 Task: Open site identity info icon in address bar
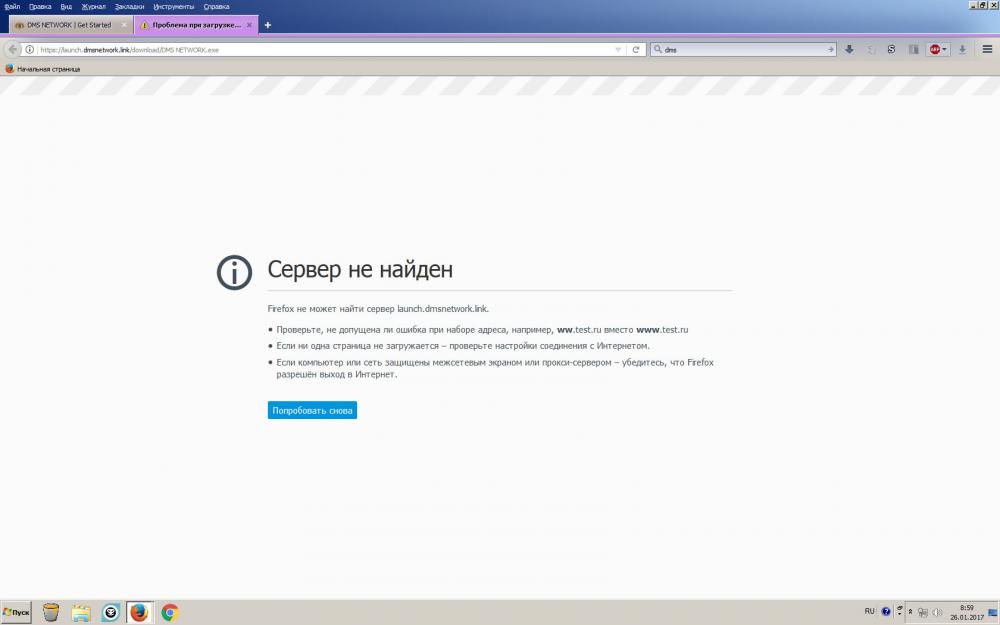[29, 49]
